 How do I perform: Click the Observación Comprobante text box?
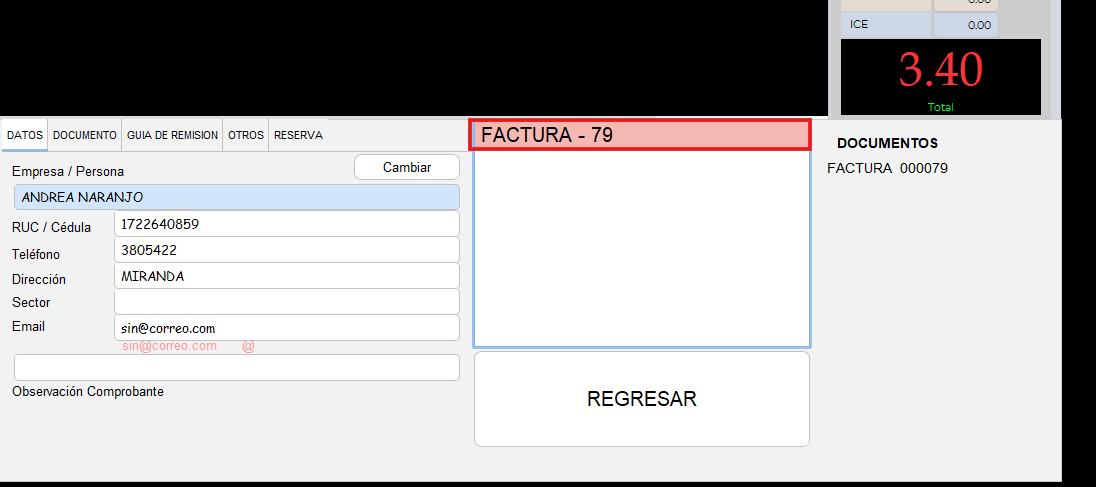pyautogui.click(x=237, y=367)
